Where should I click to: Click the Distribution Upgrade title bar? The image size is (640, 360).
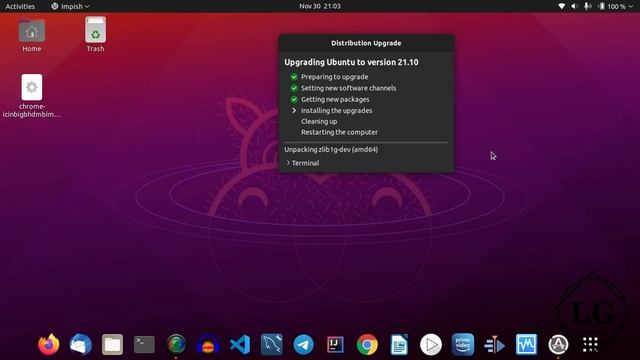coord(366,43)
